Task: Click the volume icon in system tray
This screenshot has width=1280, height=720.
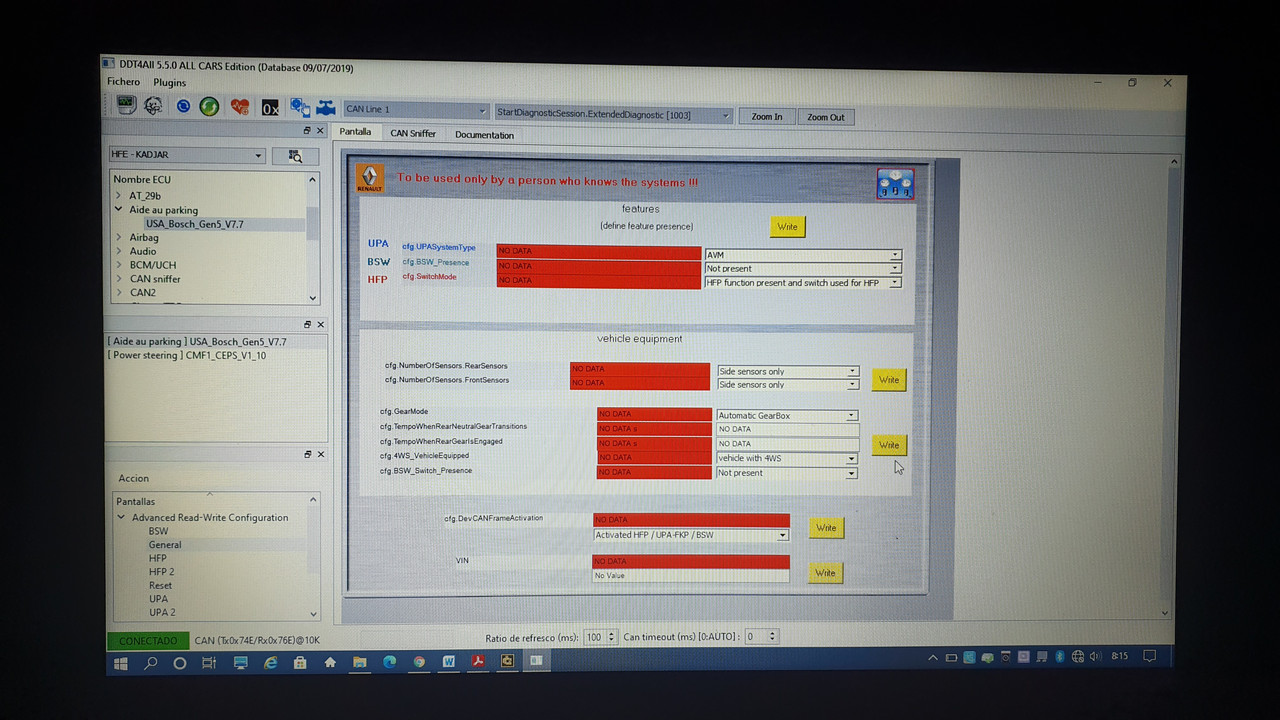Action: click(x=1097, y=657)
